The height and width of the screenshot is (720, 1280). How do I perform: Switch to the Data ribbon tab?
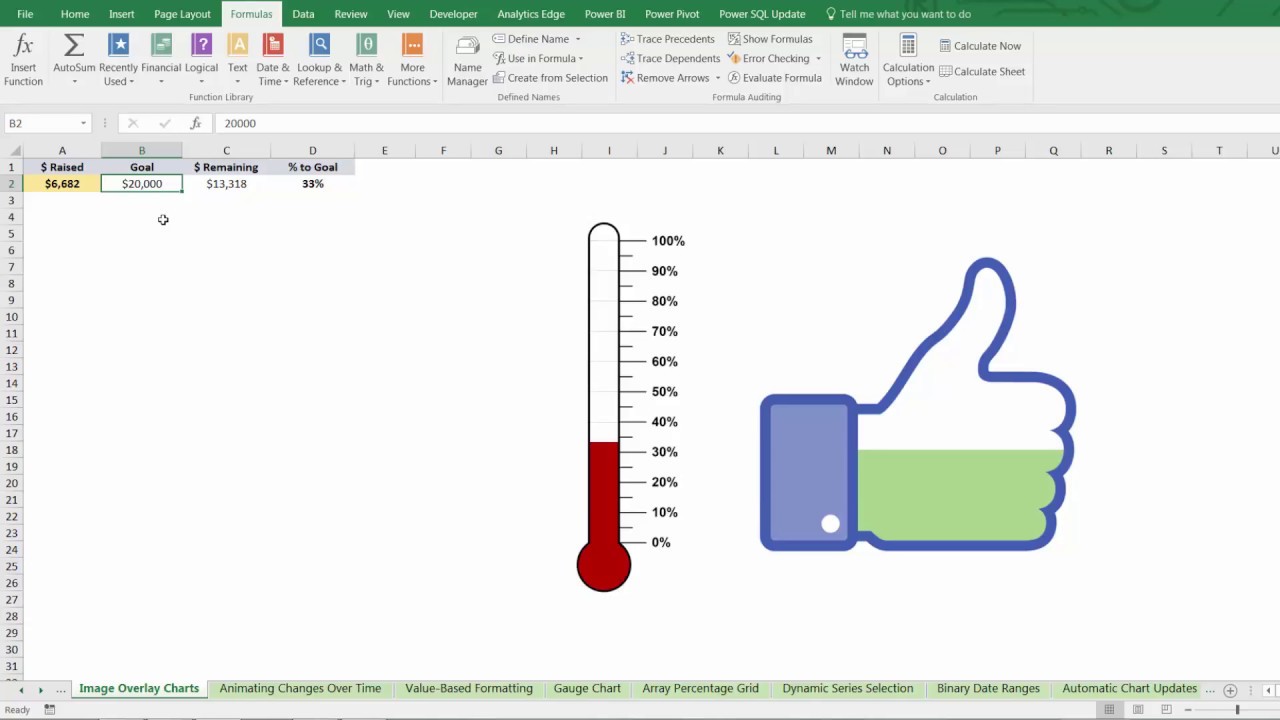click(x=303, y=14)
